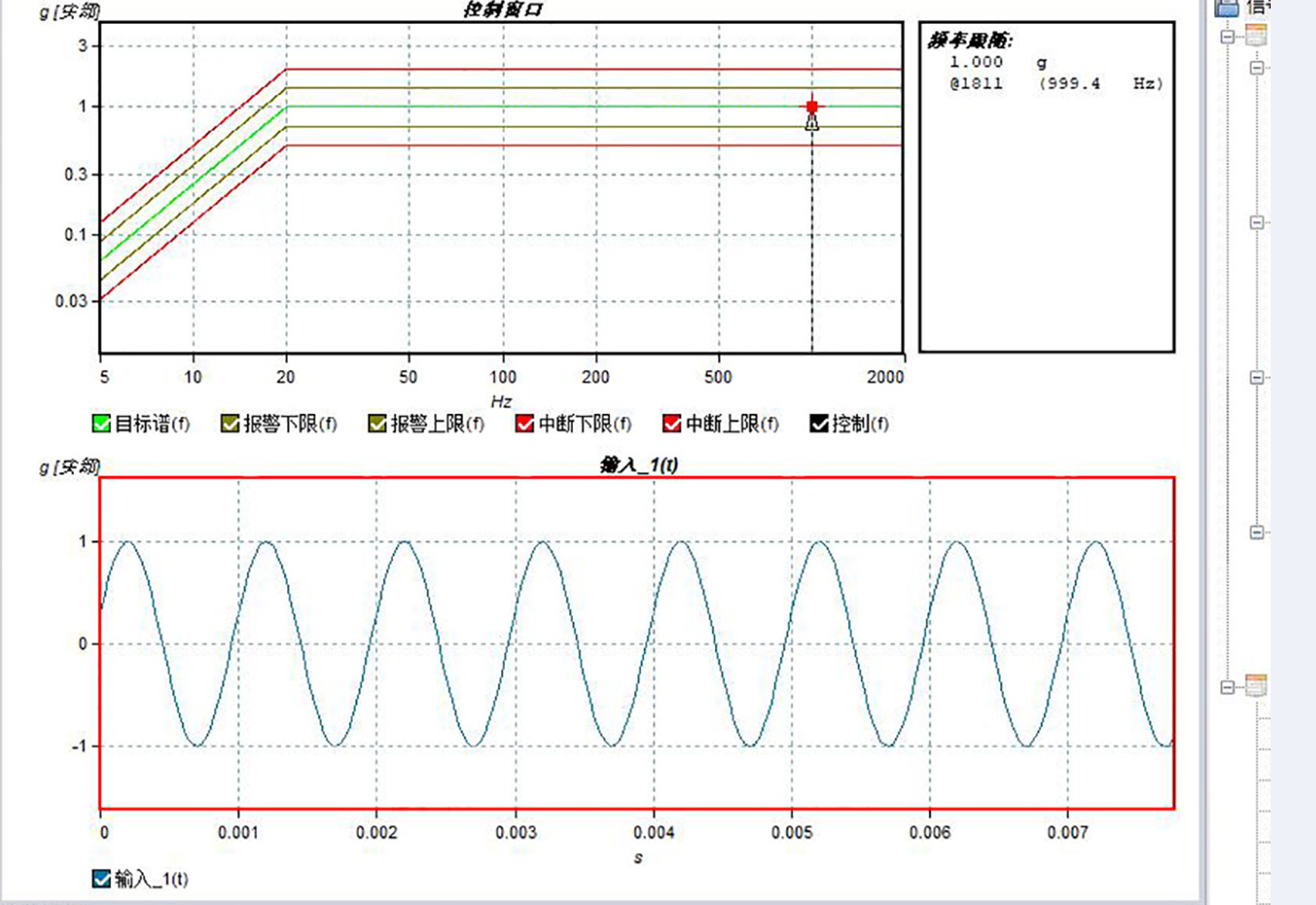Image resolution: width=1316 pixels, height=905 pixels.
Task: Toggle the 报警下限(f) checkbox
Action: (230, 423)
